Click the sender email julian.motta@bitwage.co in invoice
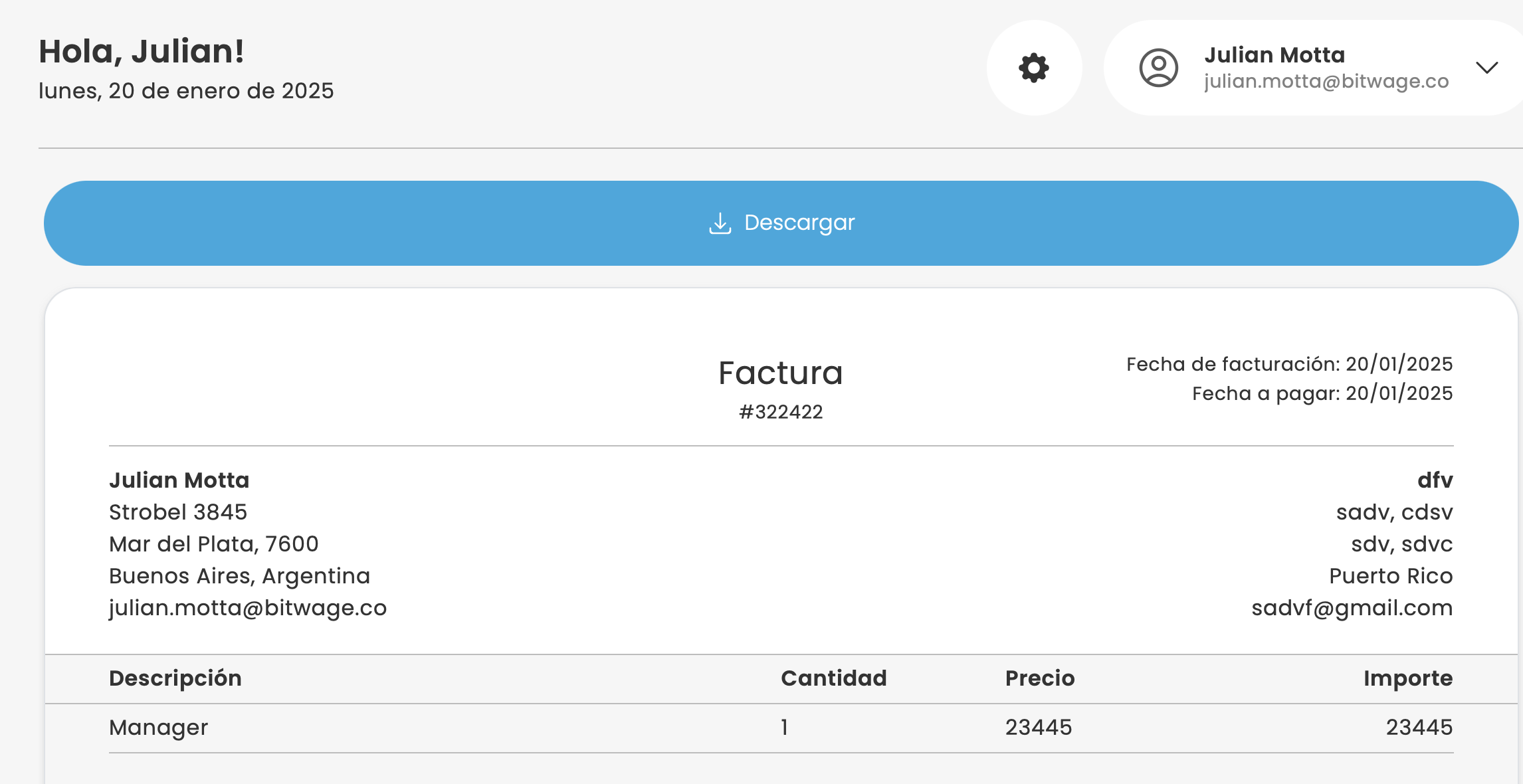1523x784 pixels. tap(247, 608)
